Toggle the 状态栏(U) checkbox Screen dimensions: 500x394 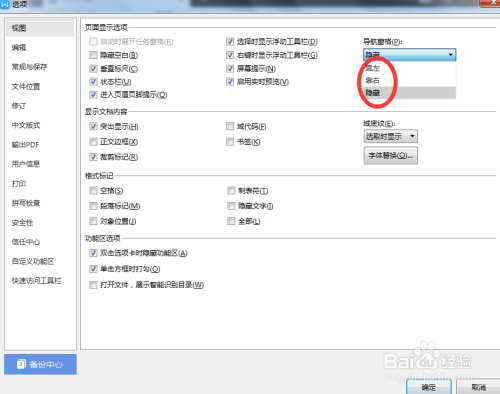pos(93,82)
